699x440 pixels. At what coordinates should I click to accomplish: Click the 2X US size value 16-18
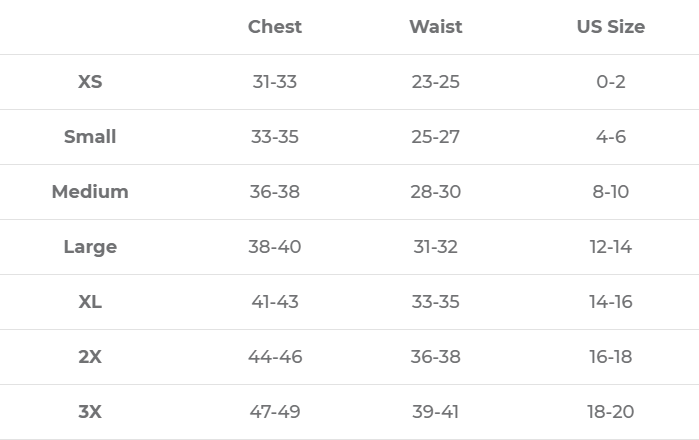(x=610, y=357)
